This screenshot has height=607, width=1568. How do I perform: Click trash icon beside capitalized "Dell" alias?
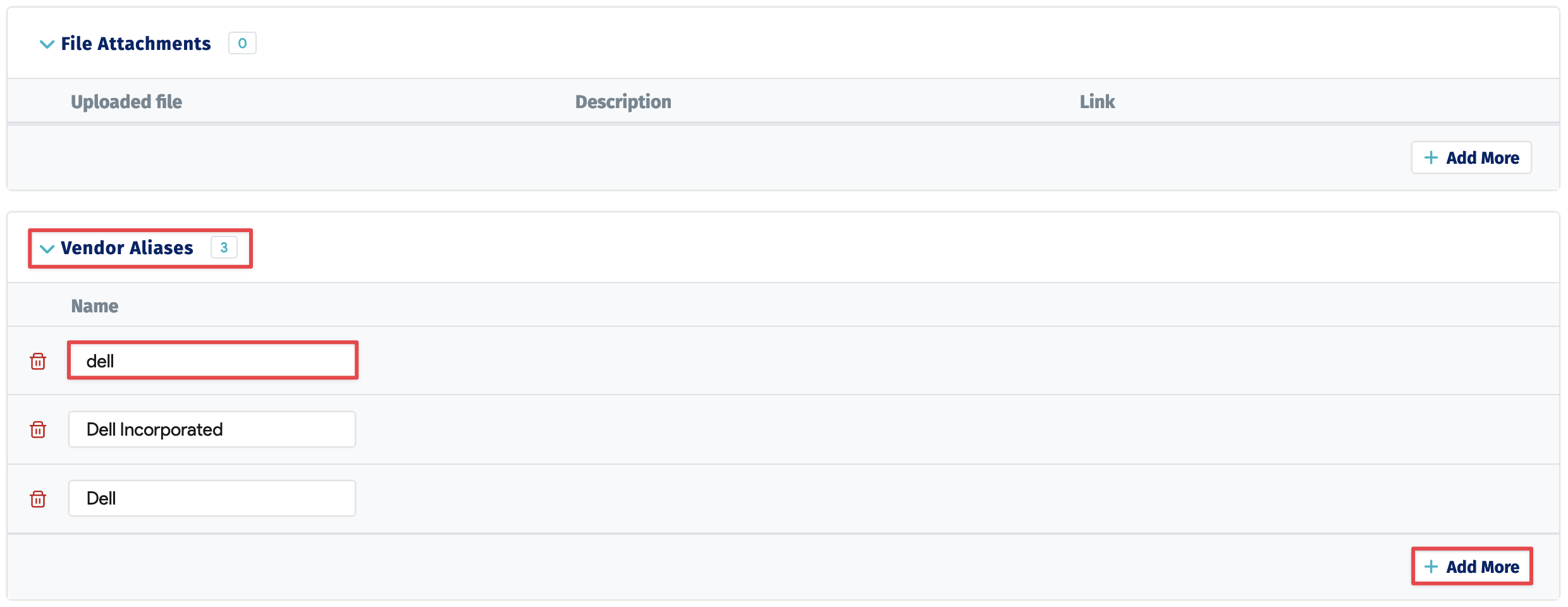pyautogui.click(x=38, y=499)
